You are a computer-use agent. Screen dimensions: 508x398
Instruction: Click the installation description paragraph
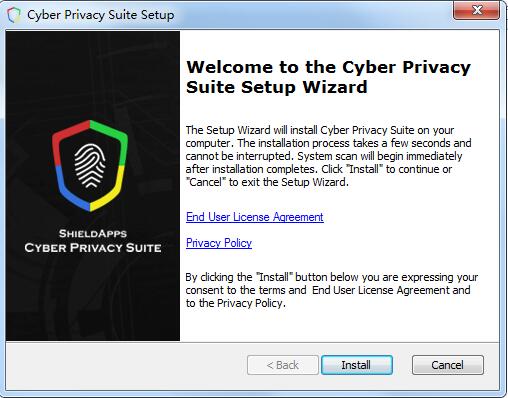point(328,156)
